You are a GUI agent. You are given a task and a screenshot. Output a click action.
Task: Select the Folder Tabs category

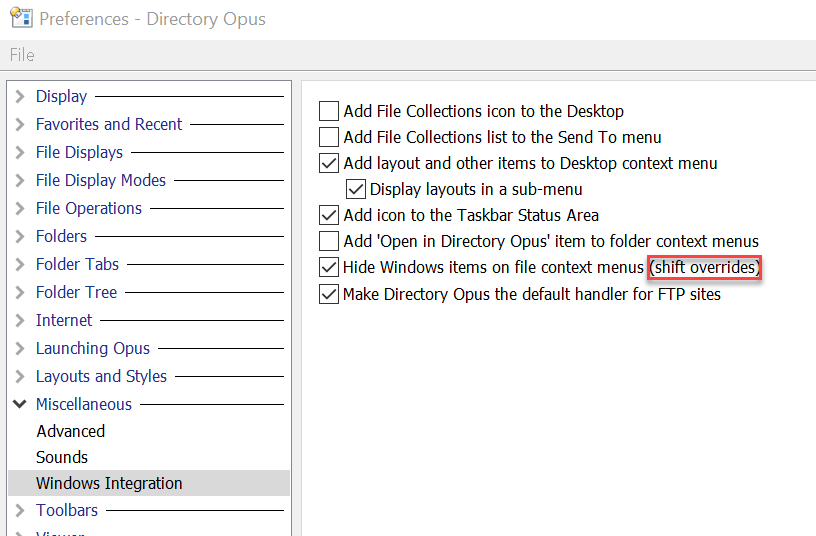click(x=77, y=264)
